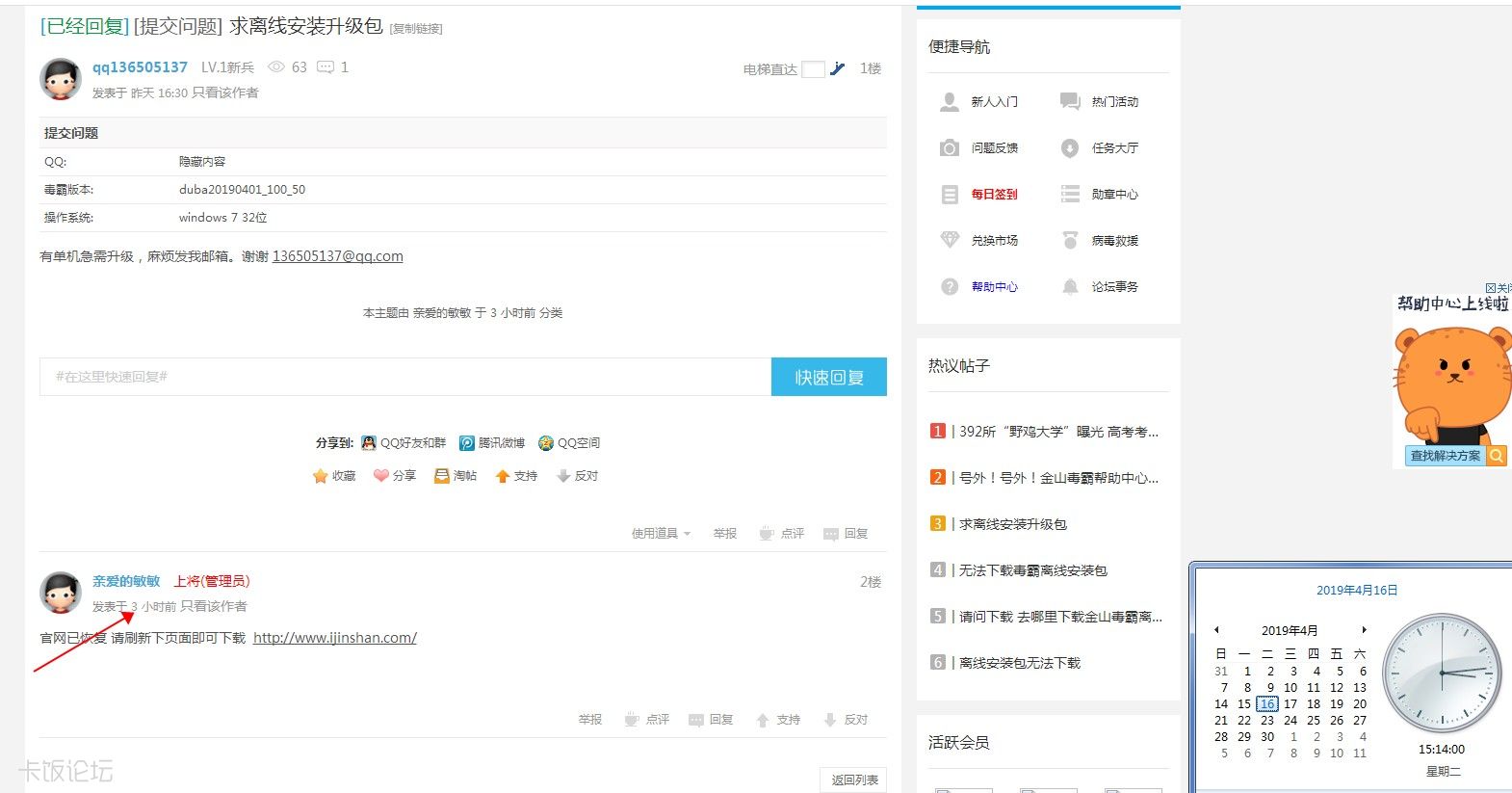Image resolution: width=1512 pixels, height=793 pixels.
Task: Close the 帮助中心上线啦 floating ad
Action: (x=1499, y=288)
